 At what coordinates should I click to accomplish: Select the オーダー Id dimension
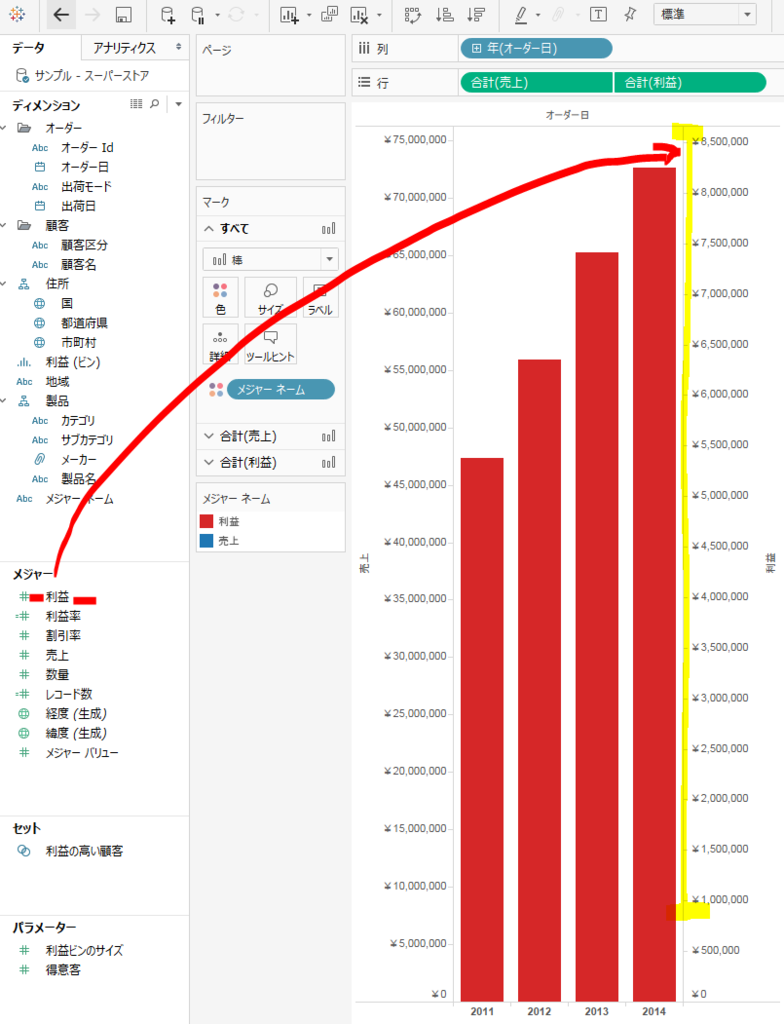pyautogui.click(x=87, y=148)
